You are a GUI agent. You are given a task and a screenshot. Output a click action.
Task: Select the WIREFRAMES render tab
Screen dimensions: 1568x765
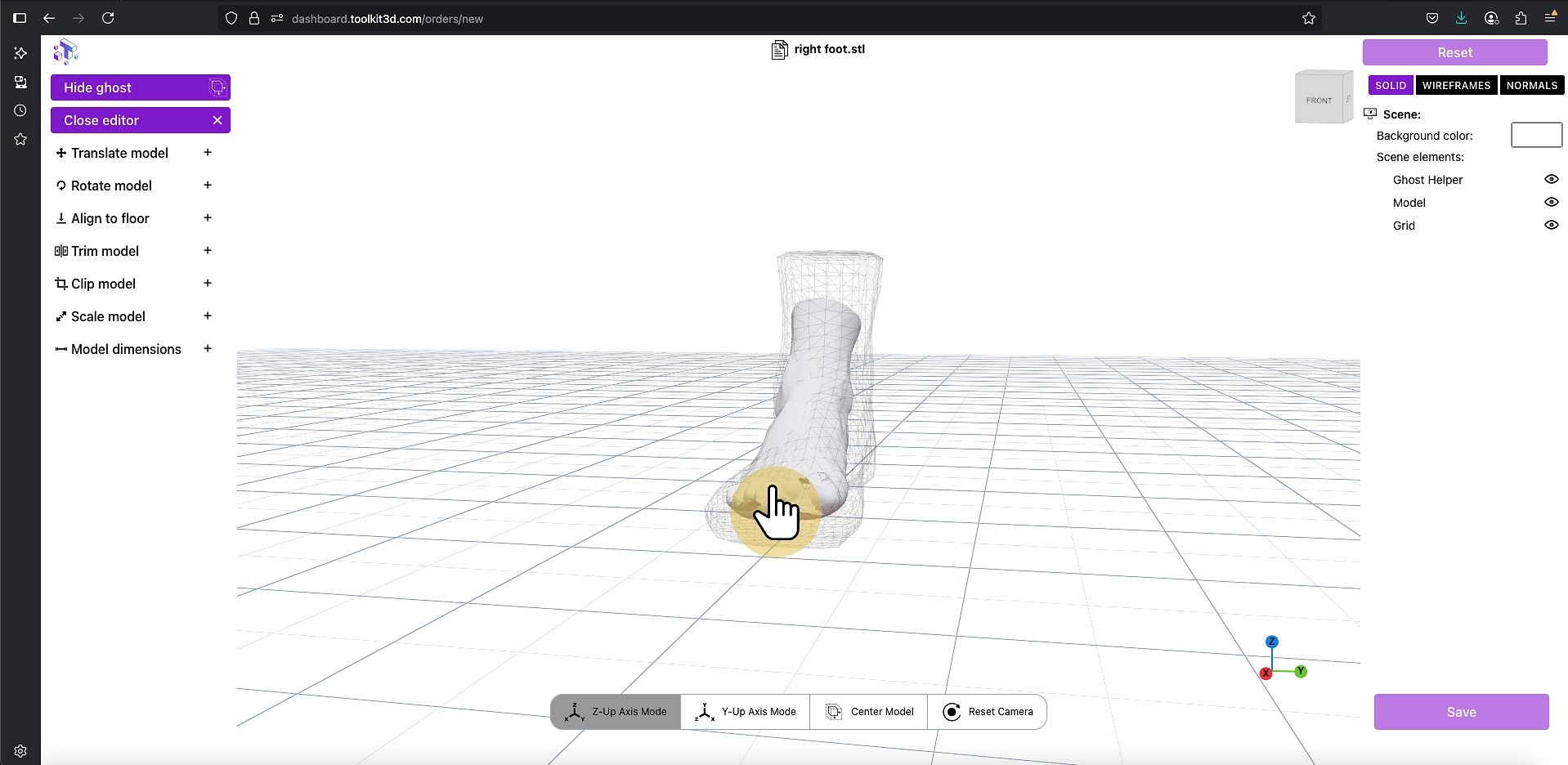(1456, 85)
